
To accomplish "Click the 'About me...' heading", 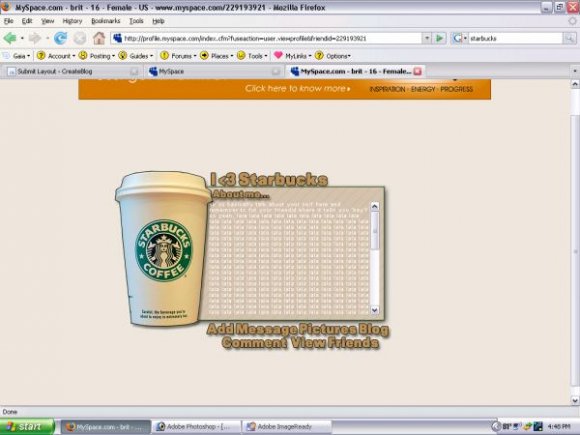I will tap(241, 194).
